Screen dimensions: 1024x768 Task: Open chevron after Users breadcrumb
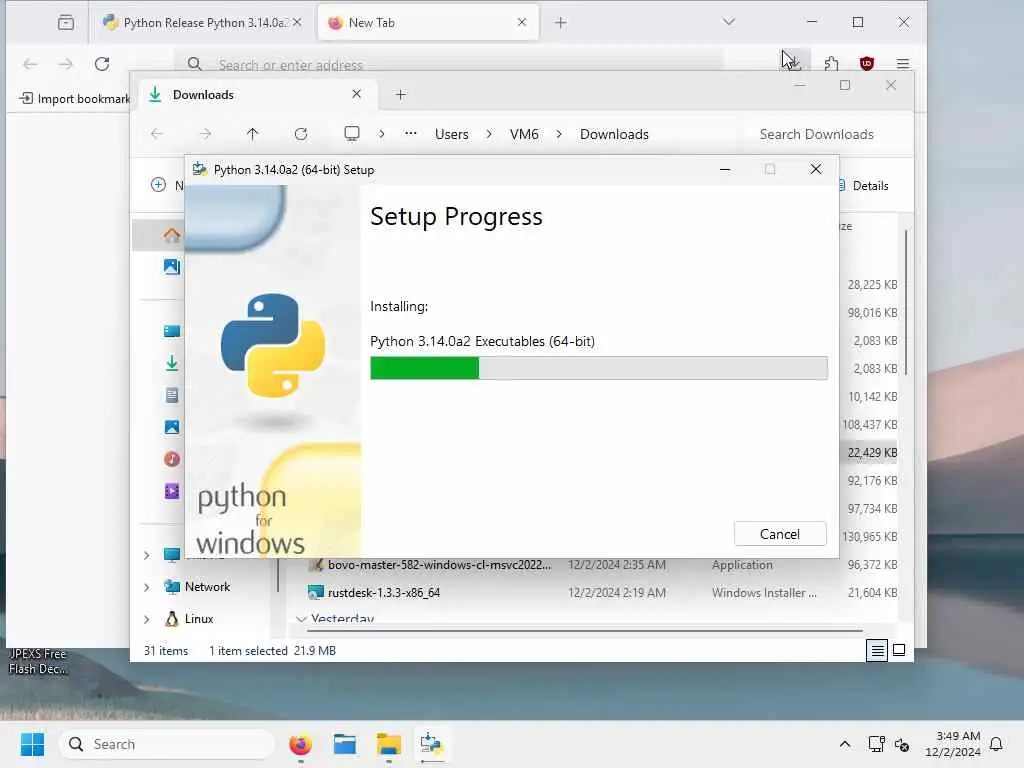point(489,134)
